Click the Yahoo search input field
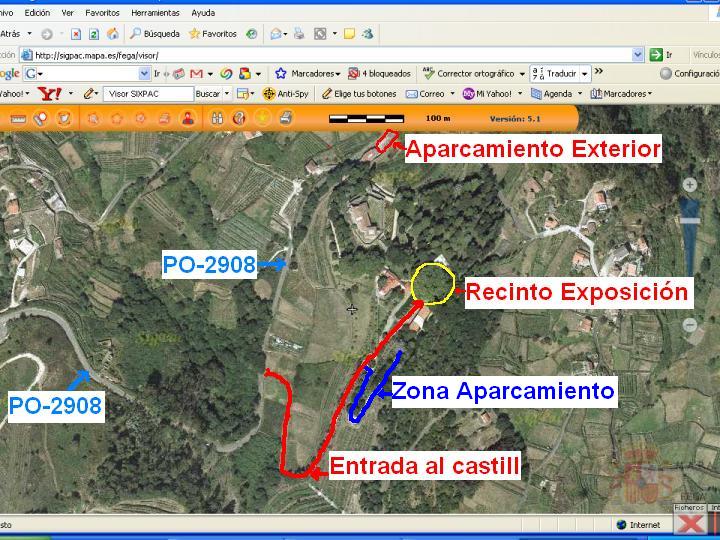Viewport: 720px width, 540px height. coord(146,93)
